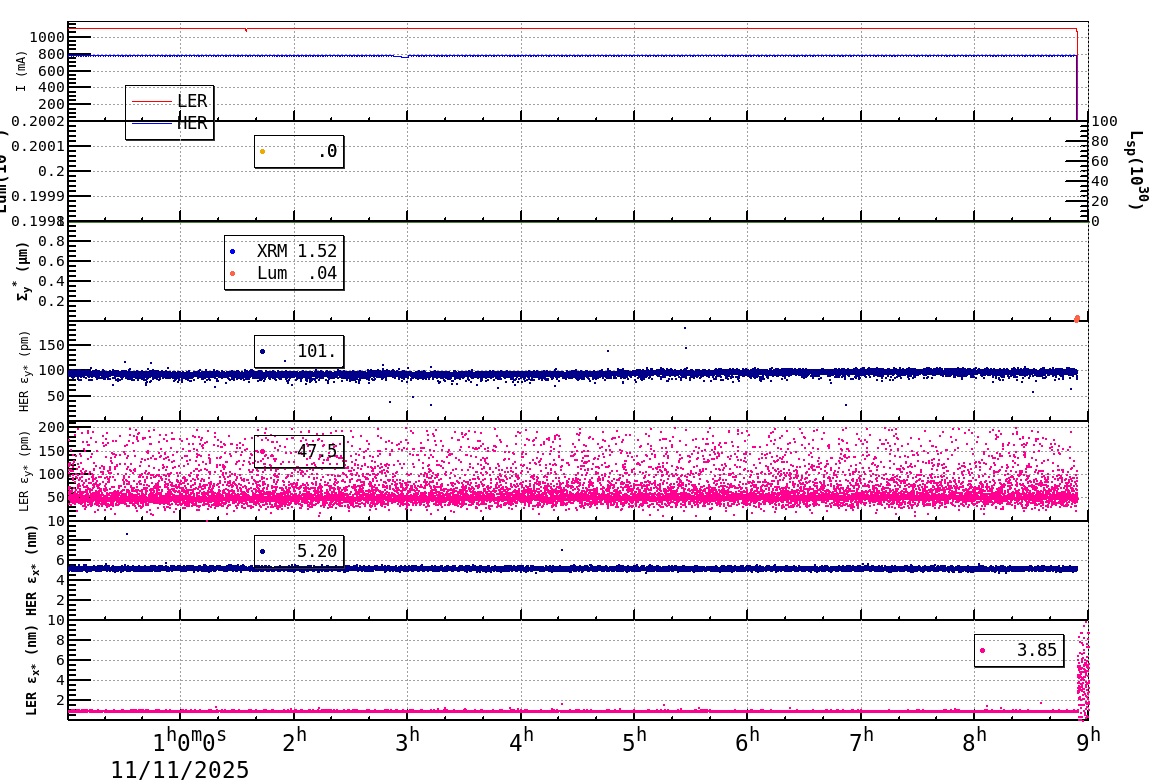The width and height of the screenshot is (1160, 782).
Task: Click the "600" tick on the current axis
Action: pos(52,71)
